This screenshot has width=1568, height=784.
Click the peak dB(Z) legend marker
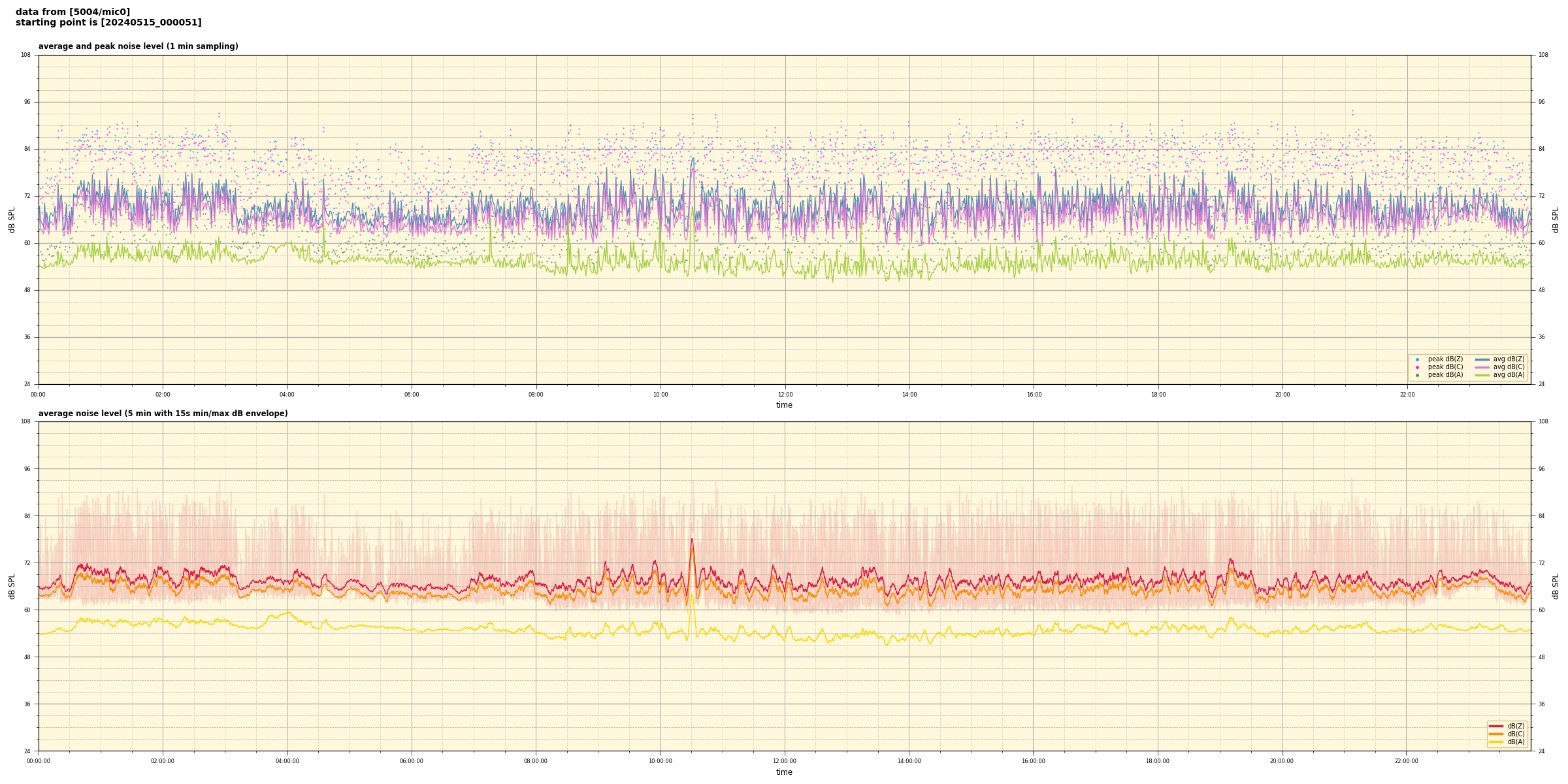[1417, 359]
